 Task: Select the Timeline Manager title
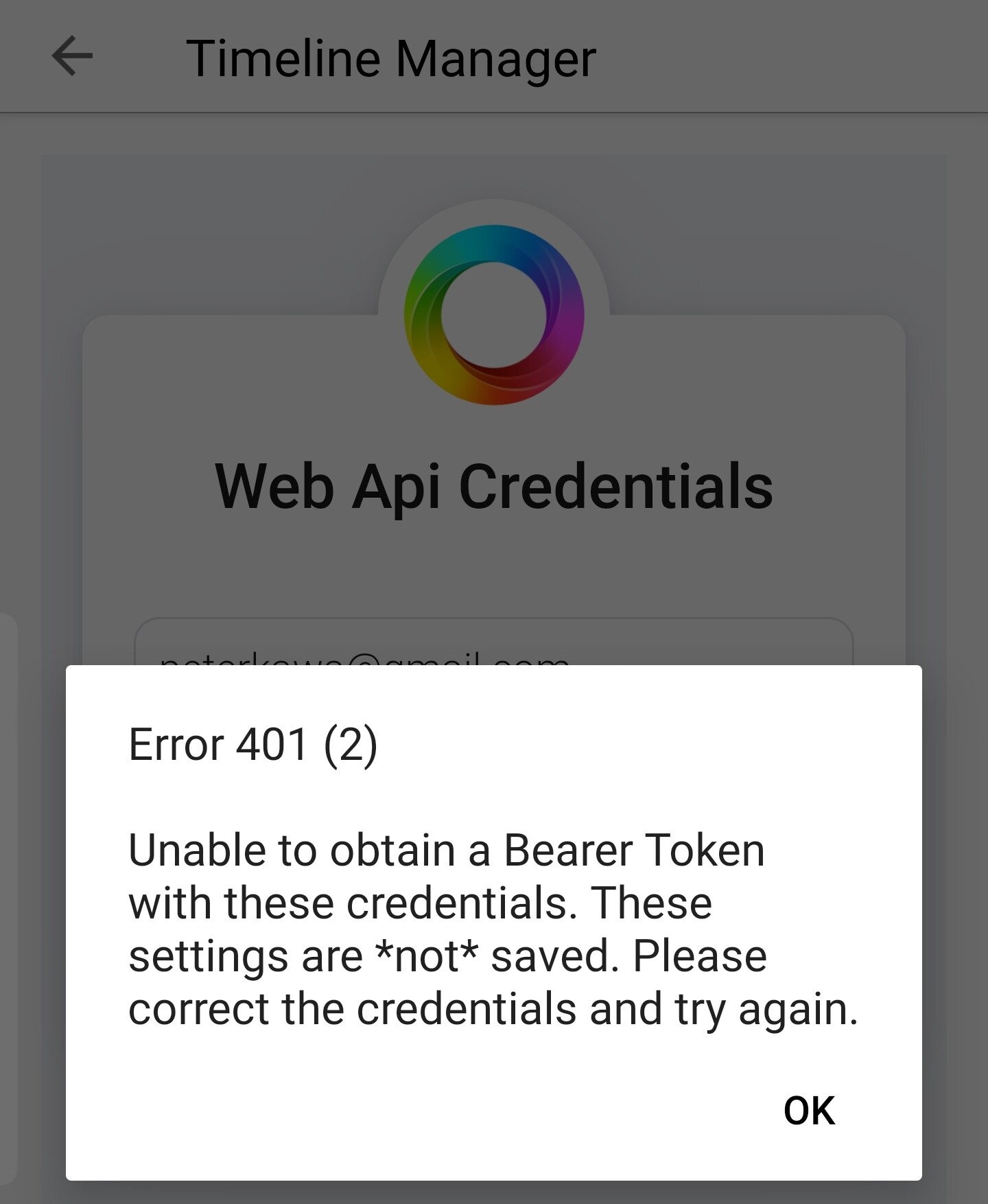(391, 58)
